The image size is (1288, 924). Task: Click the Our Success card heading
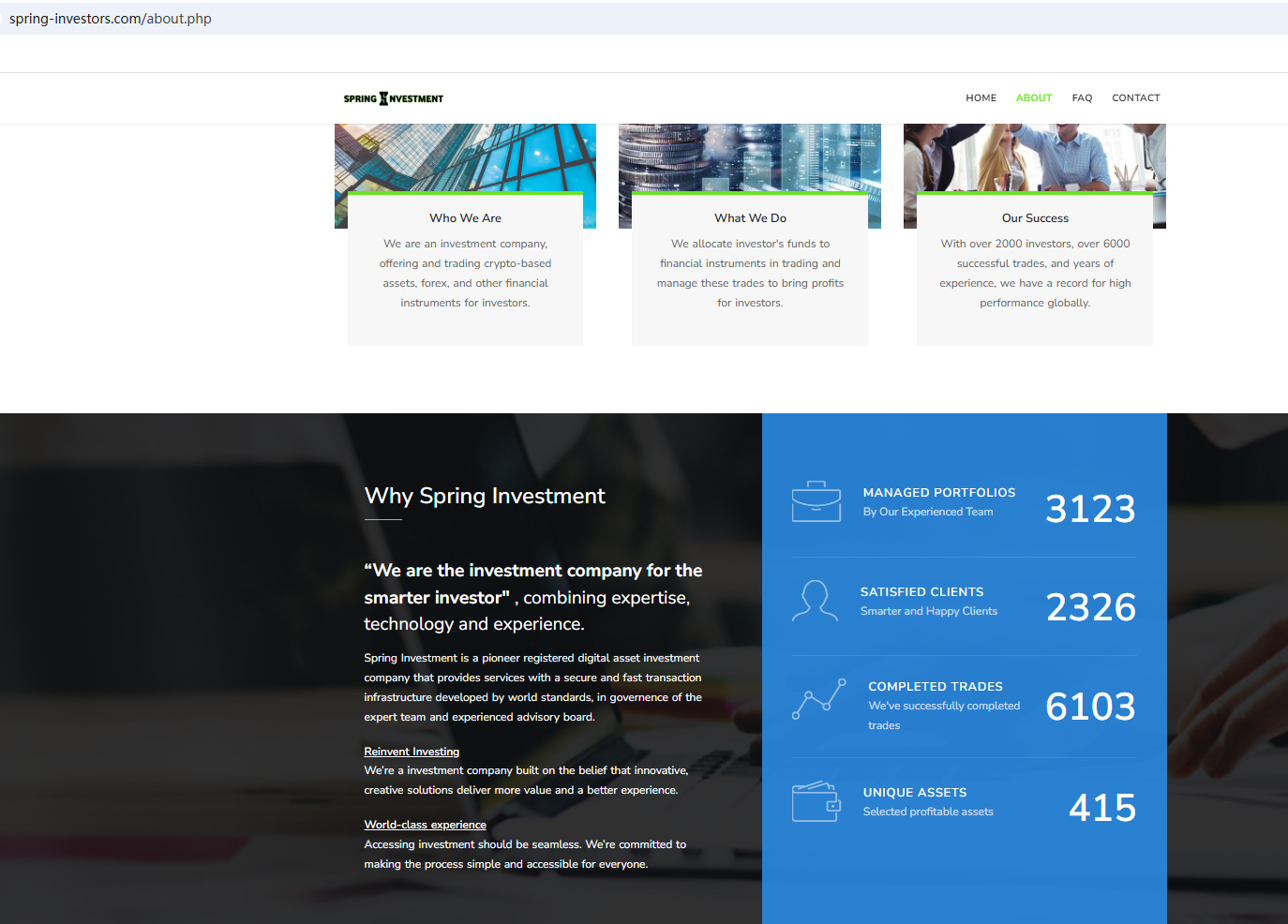tap(1035, 218)
